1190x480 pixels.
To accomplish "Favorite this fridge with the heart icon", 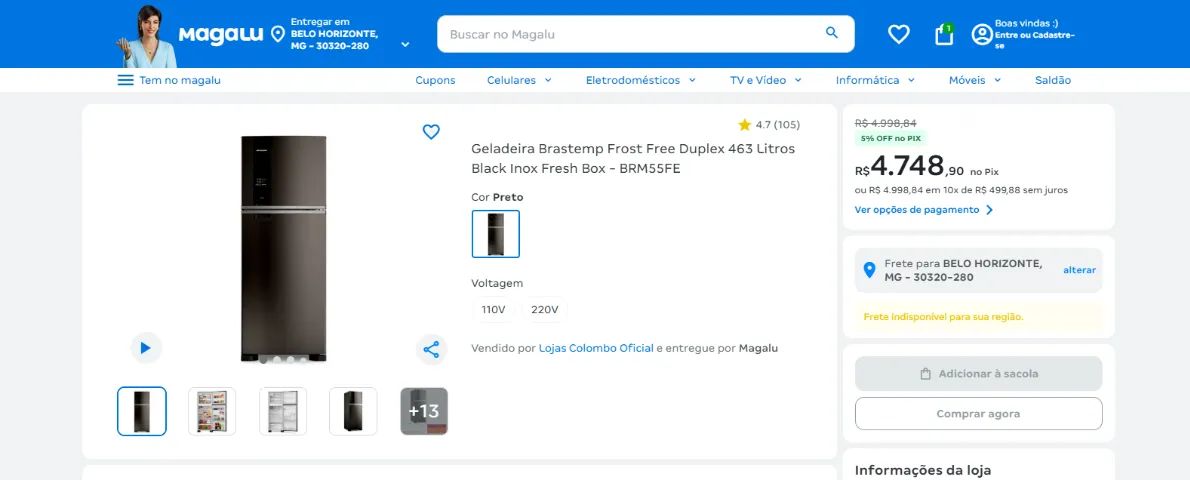I will [431, 131].
